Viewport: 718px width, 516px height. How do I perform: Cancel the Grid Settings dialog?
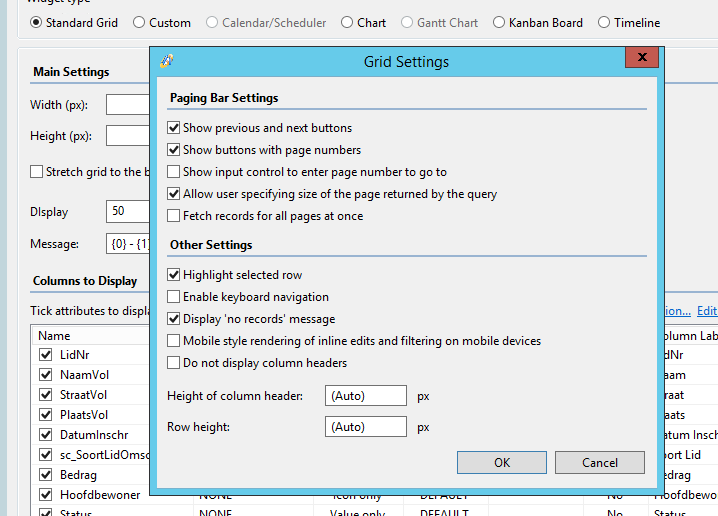point(600,462)
